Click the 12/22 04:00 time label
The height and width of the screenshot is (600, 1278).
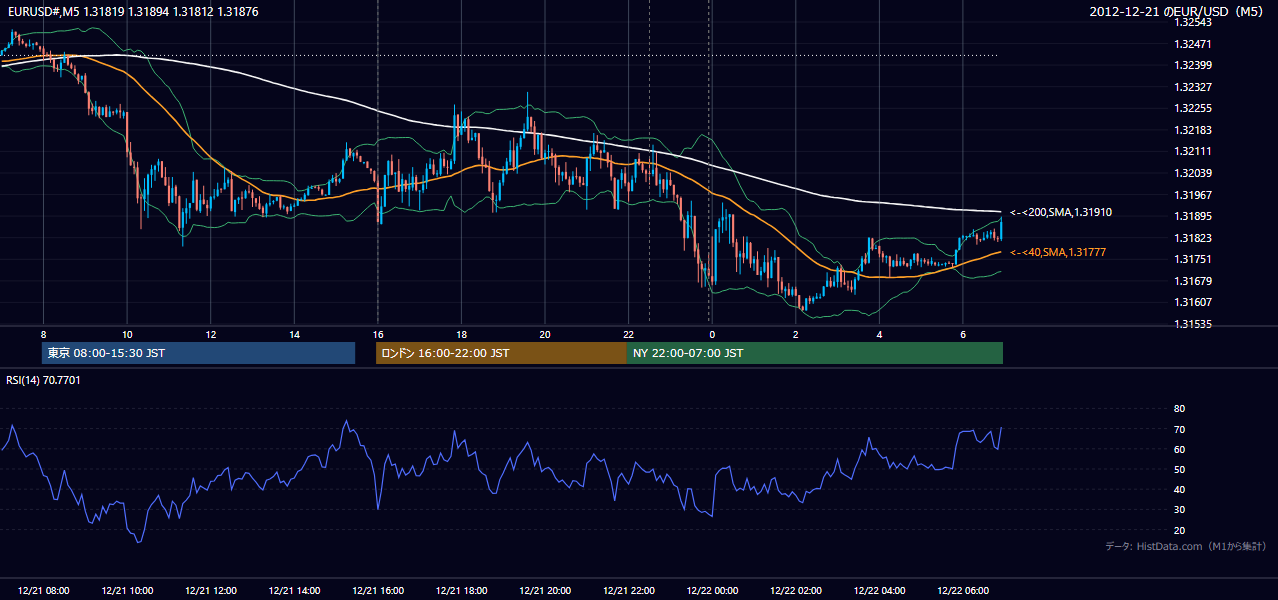[879, 591]
